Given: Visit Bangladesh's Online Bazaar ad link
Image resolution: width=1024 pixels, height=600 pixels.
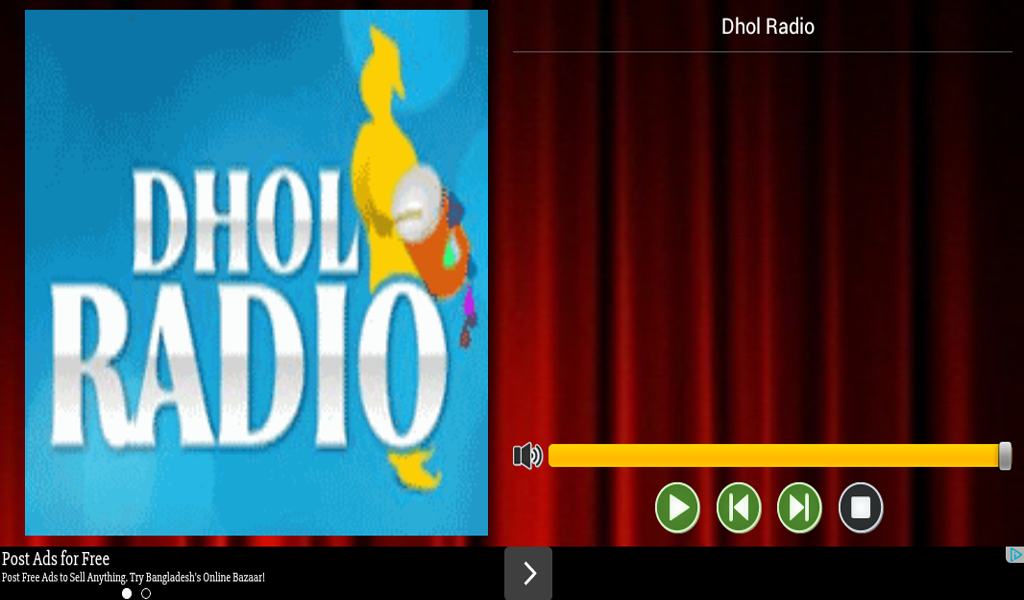Looking at the screenshot, I should [133, 577].
